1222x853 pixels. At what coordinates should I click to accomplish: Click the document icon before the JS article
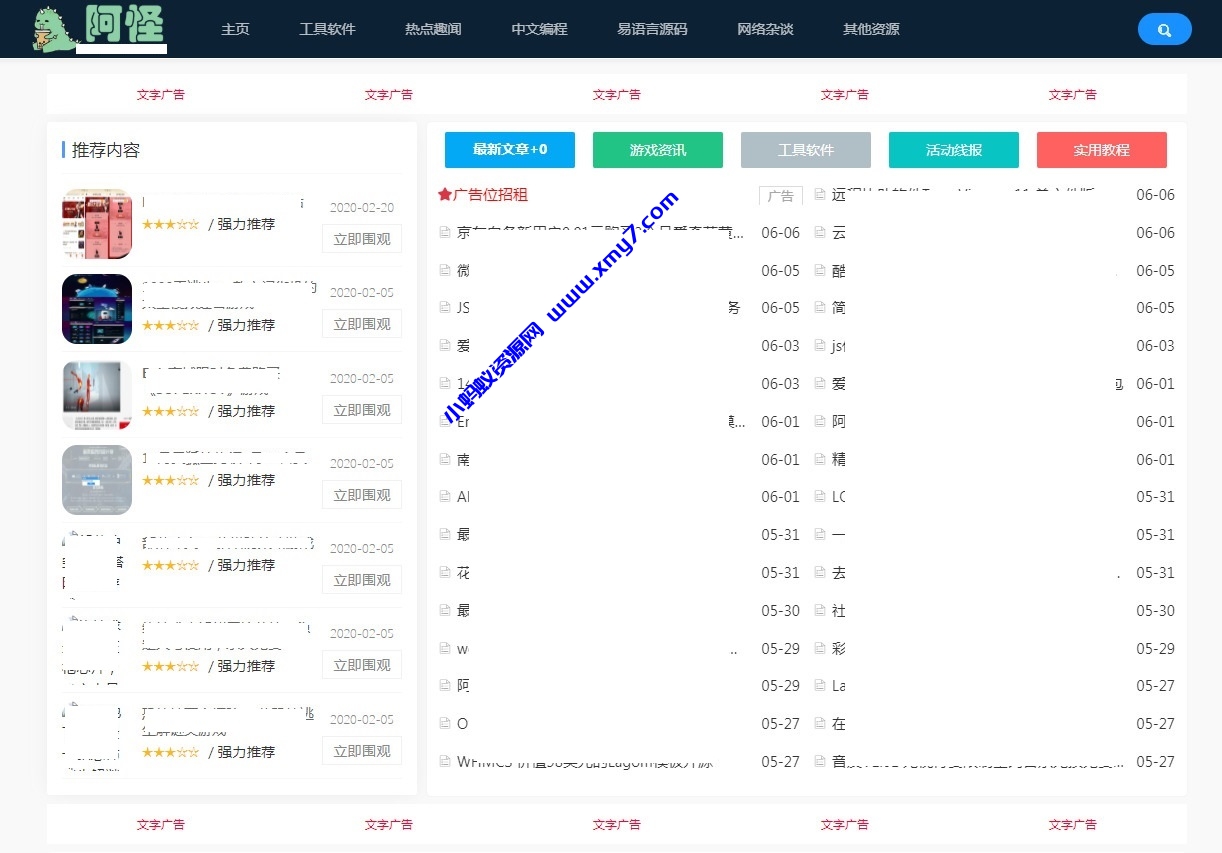tap(443, 307)
